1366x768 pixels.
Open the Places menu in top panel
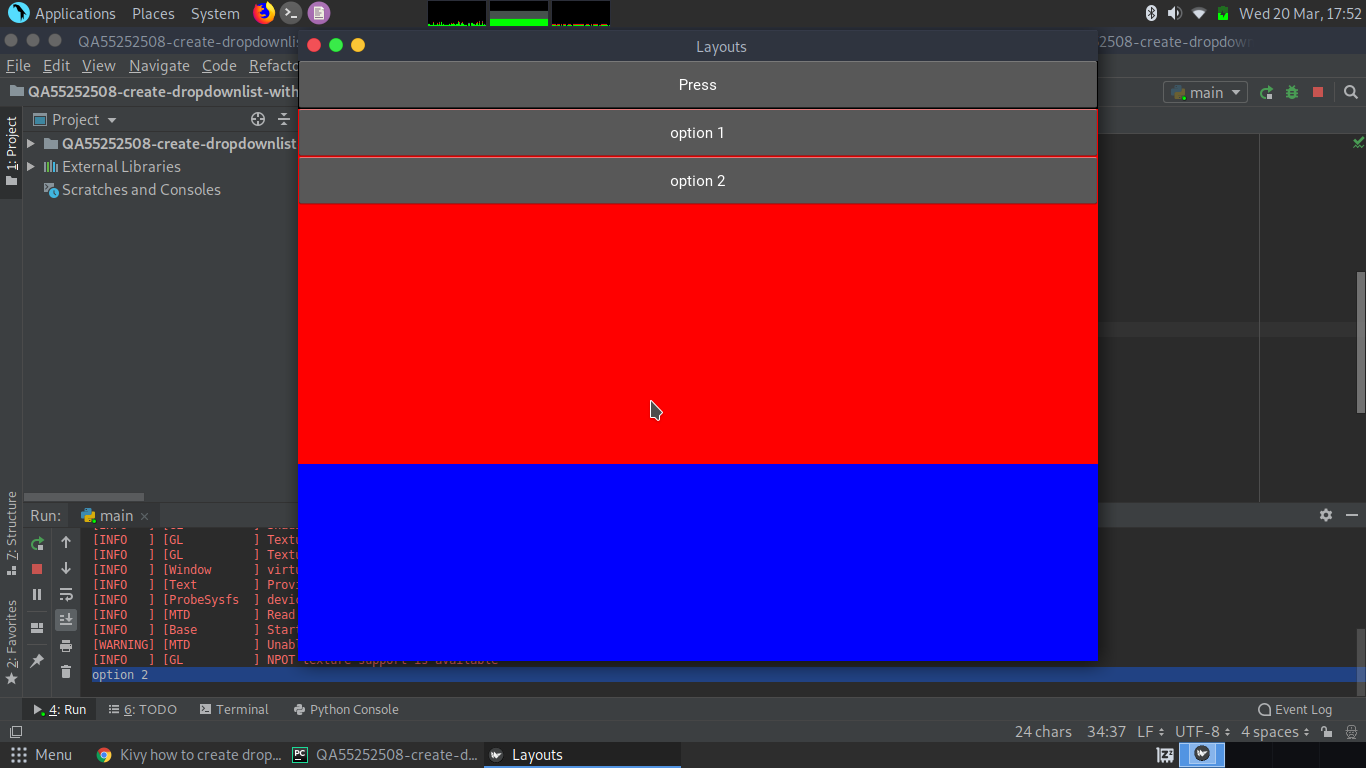[153, 13]
